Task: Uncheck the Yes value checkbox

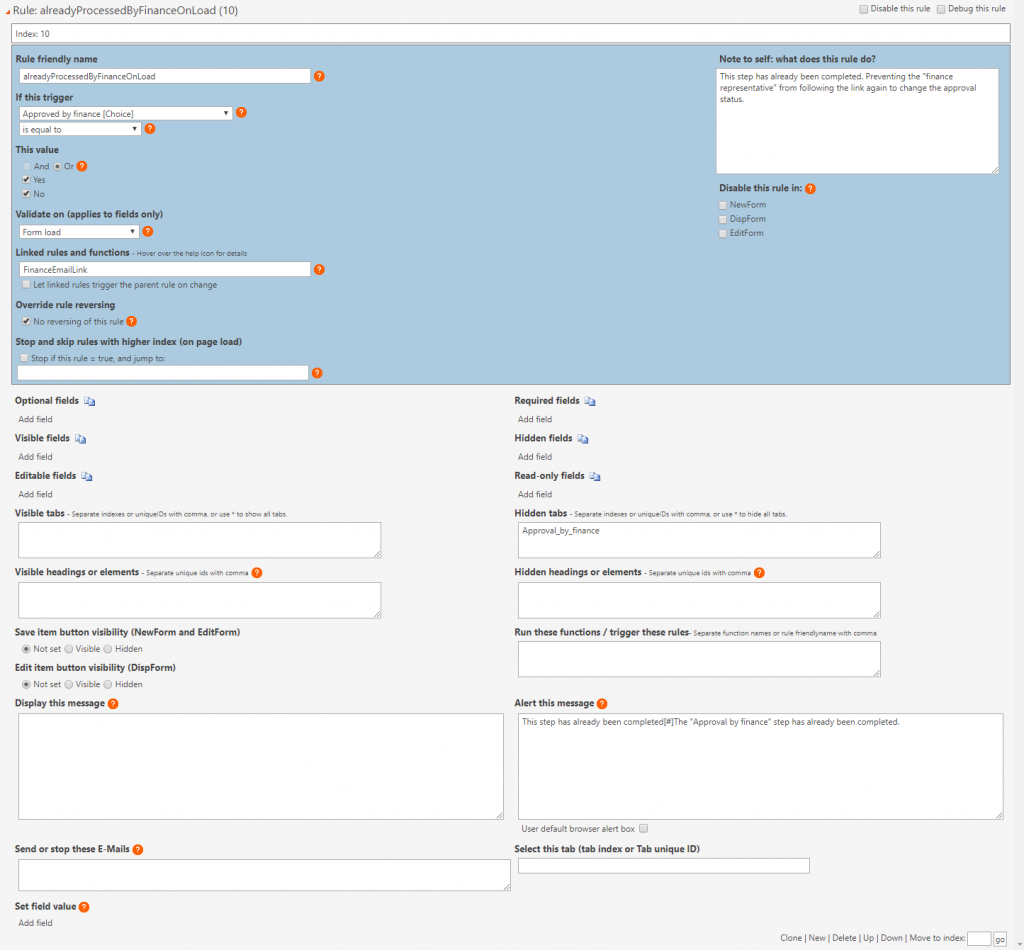Action: [27, 179]
